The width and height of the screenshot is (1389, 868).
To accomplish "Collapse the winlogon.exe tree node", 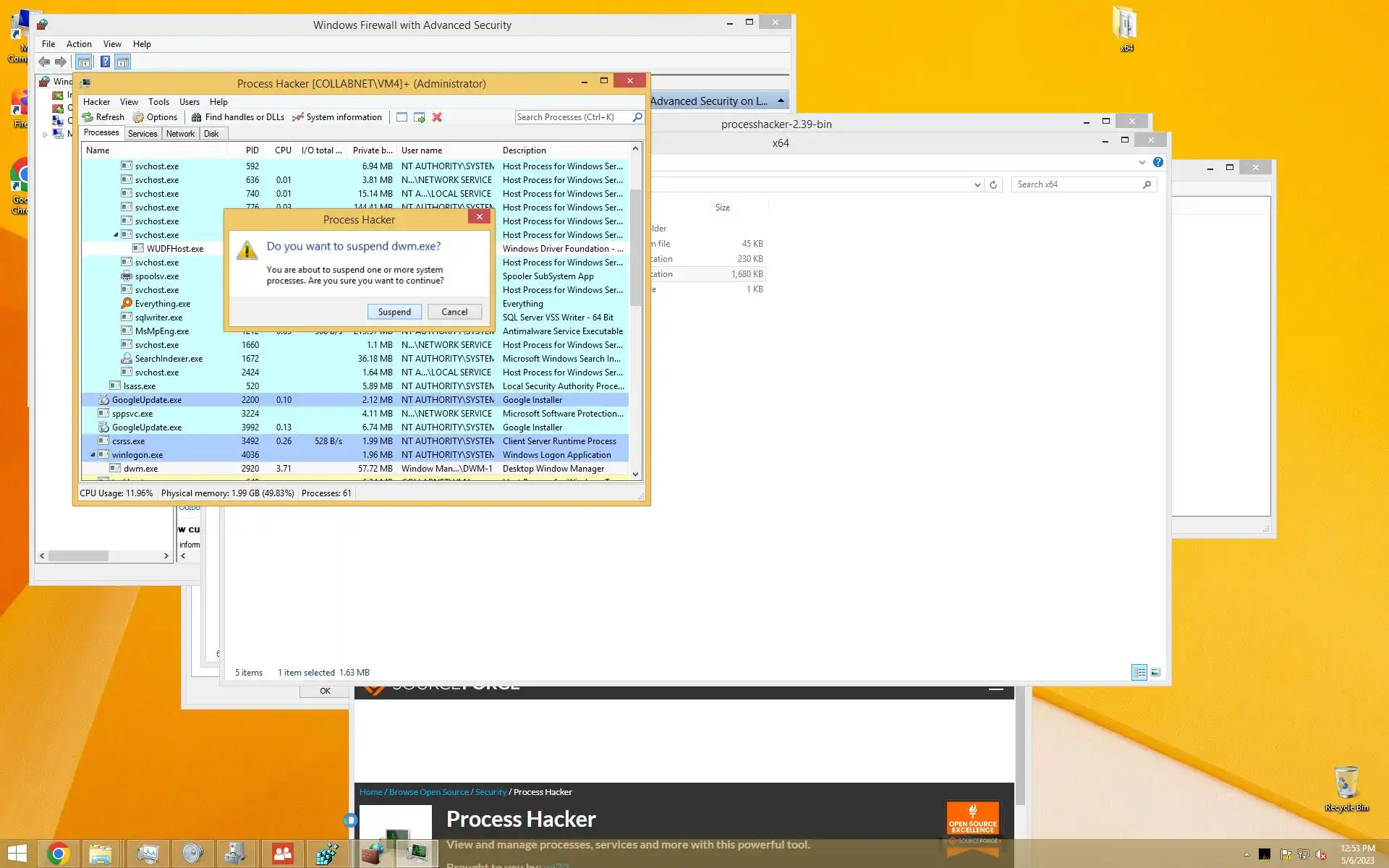I will pyautogui.click(x=93, y=455).
